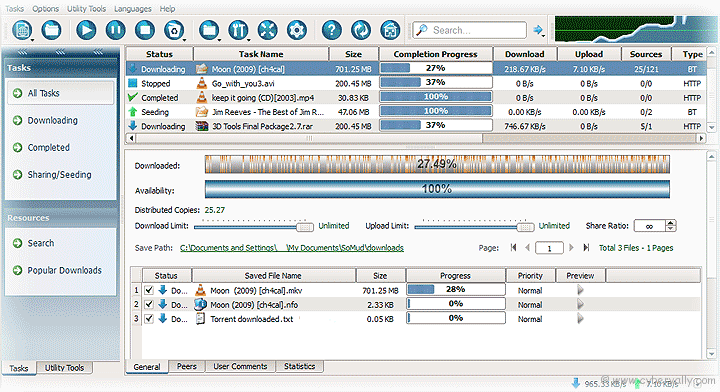Show All Tasks in sidebar
Screen dimensions: 720x392
pos(60,93)
